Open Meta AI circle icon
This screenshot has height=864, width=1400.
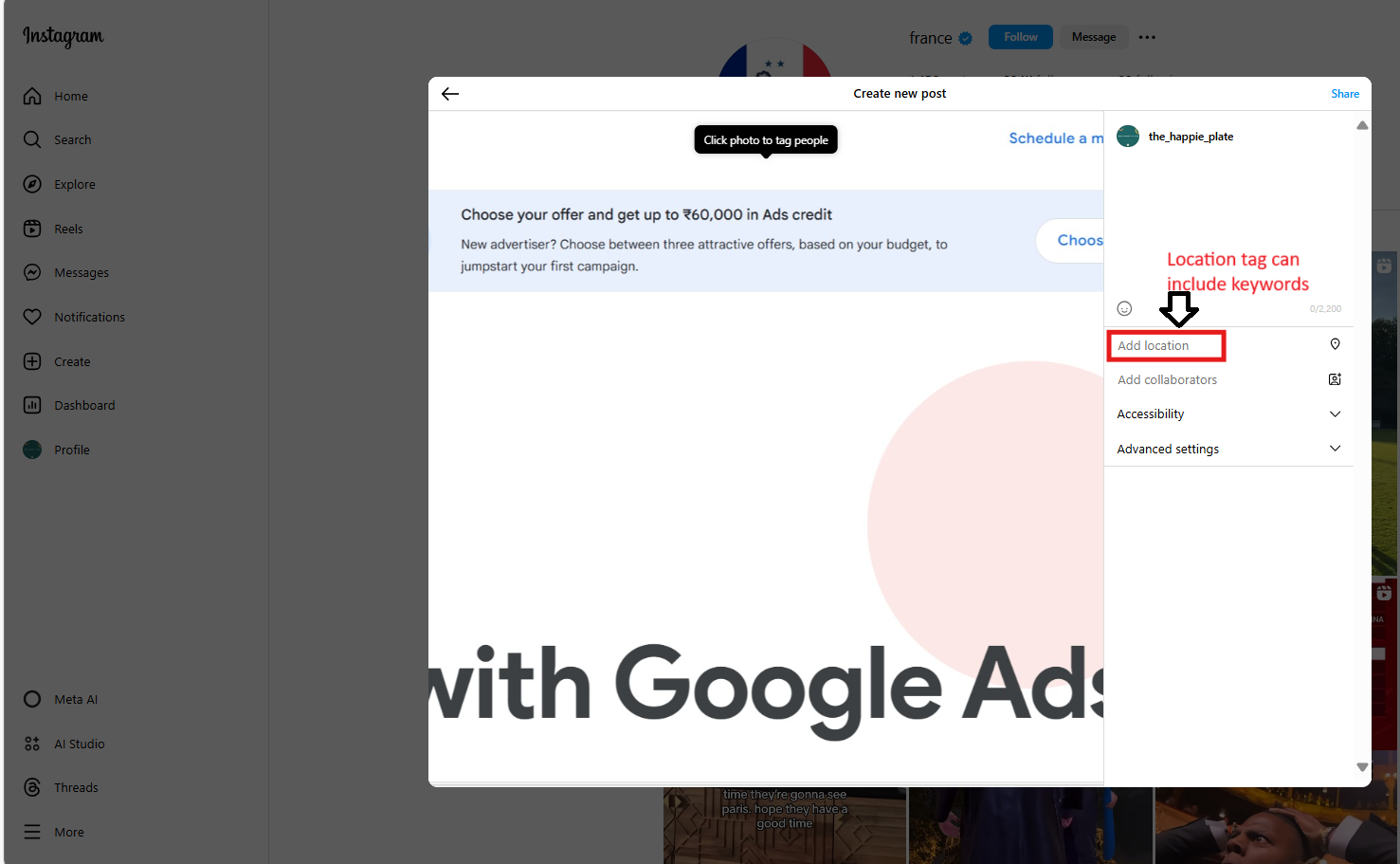pos(32,699)
